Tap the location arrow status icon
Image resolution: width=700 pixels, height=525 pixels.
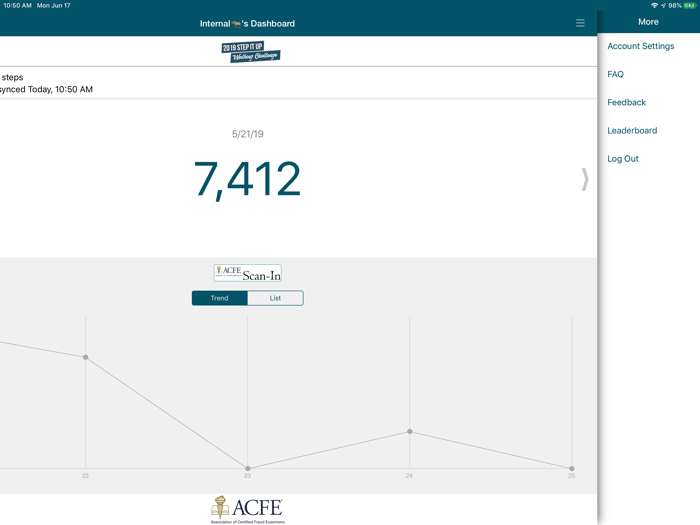coord(663,5)
